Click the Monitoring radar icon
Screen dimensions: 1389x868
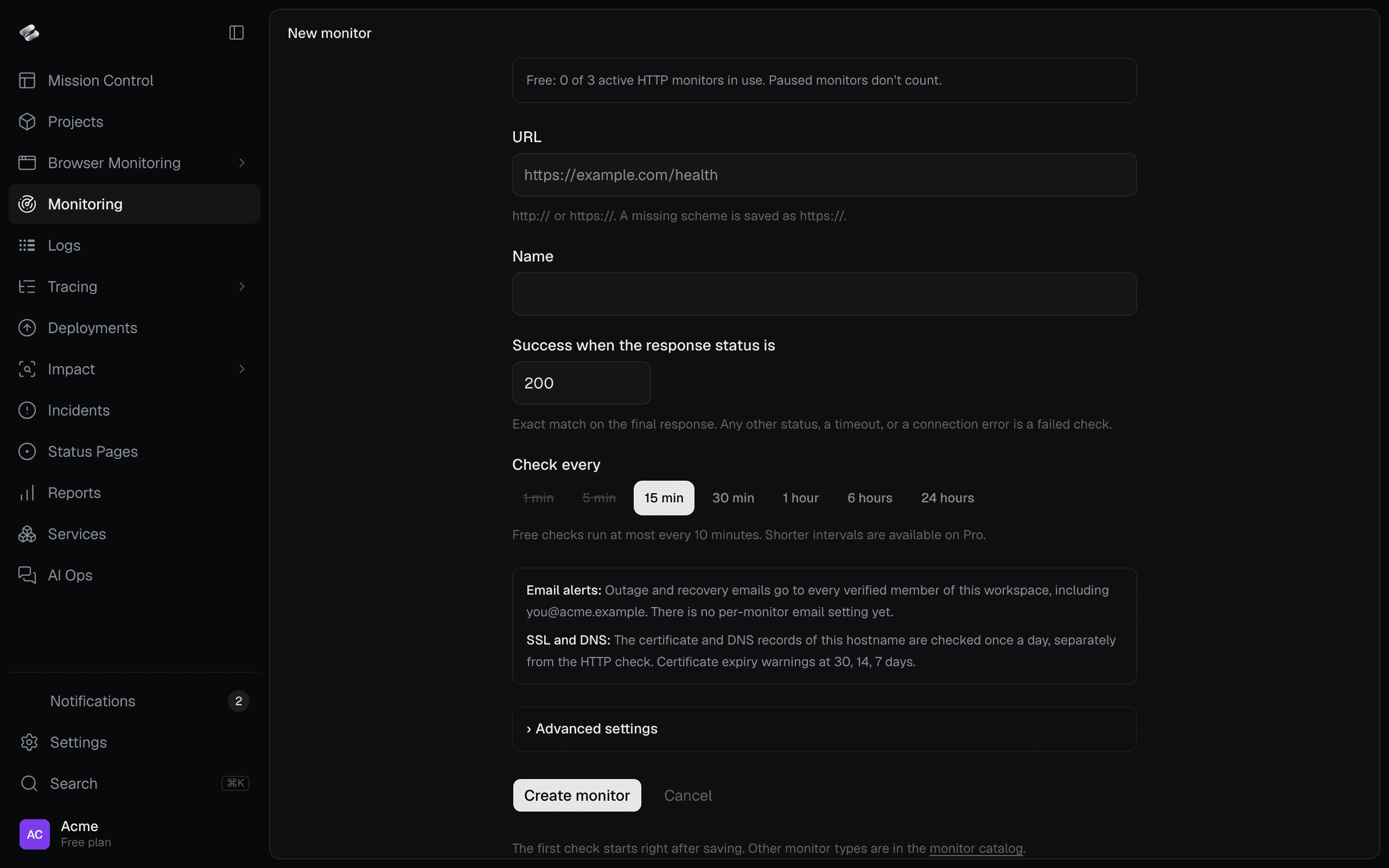pyautogui.click(x=27, y=204)
